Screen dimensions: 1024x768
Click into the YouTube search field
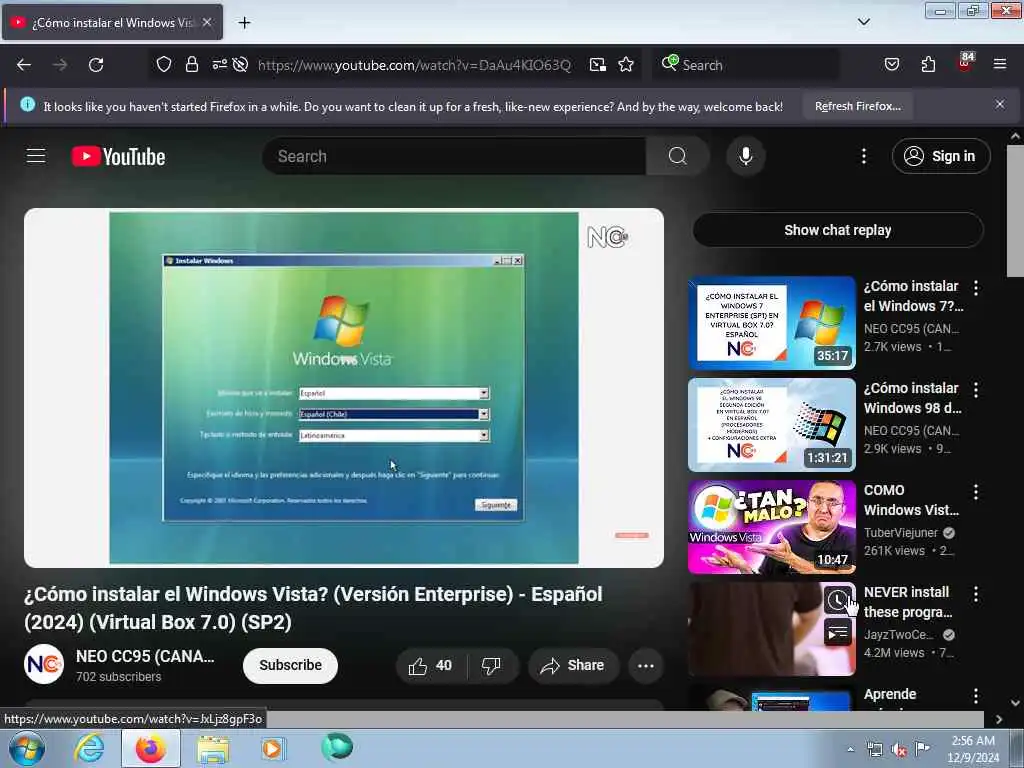(x=455, y=156)
